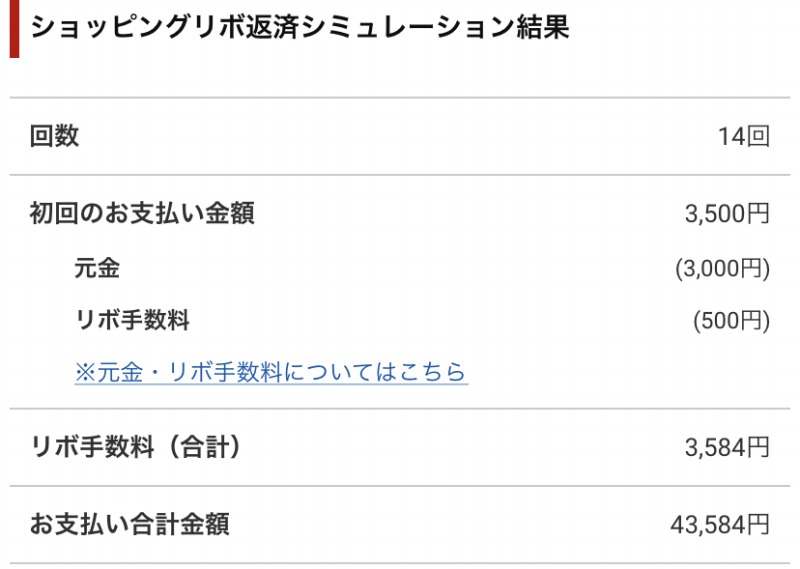Select the お支払い合計金額 label
This screenshot has width=800, height=569.
coord(130,523)
